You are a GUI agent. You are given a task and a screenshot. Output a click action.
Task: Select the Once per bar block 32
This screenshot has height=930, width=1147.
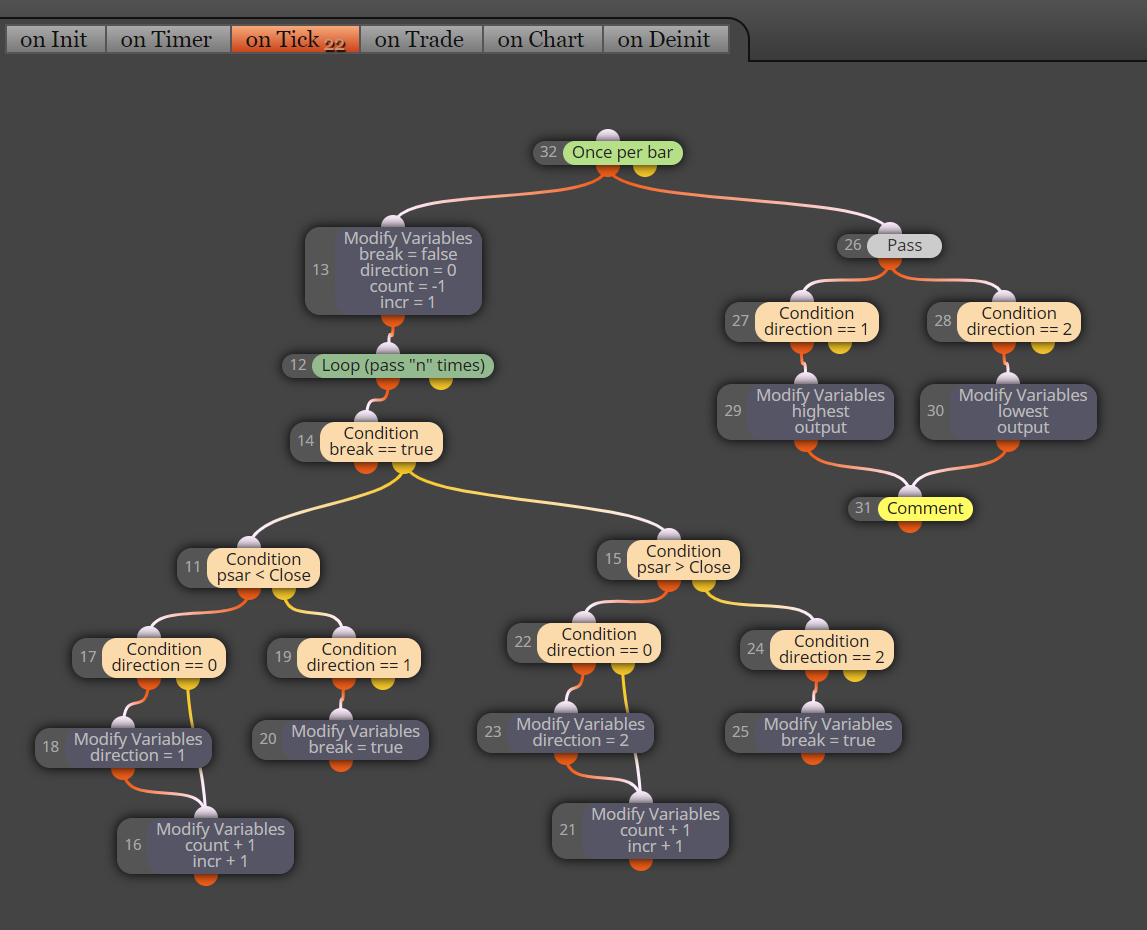[x=608, y=152]
